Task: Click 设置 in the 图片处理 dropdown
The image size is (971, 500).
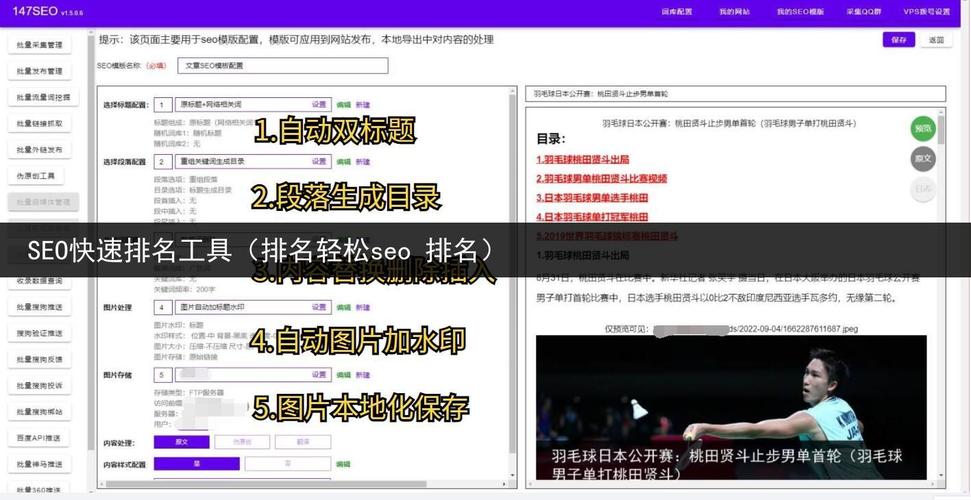Action: tap(318, 307)
